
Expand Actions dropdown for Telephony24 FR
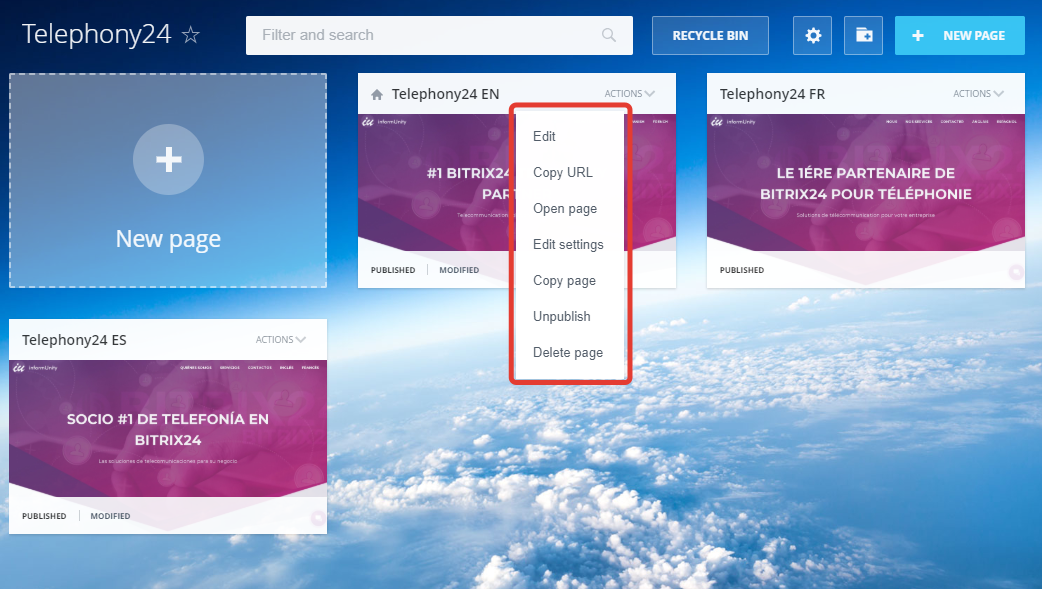978,94
